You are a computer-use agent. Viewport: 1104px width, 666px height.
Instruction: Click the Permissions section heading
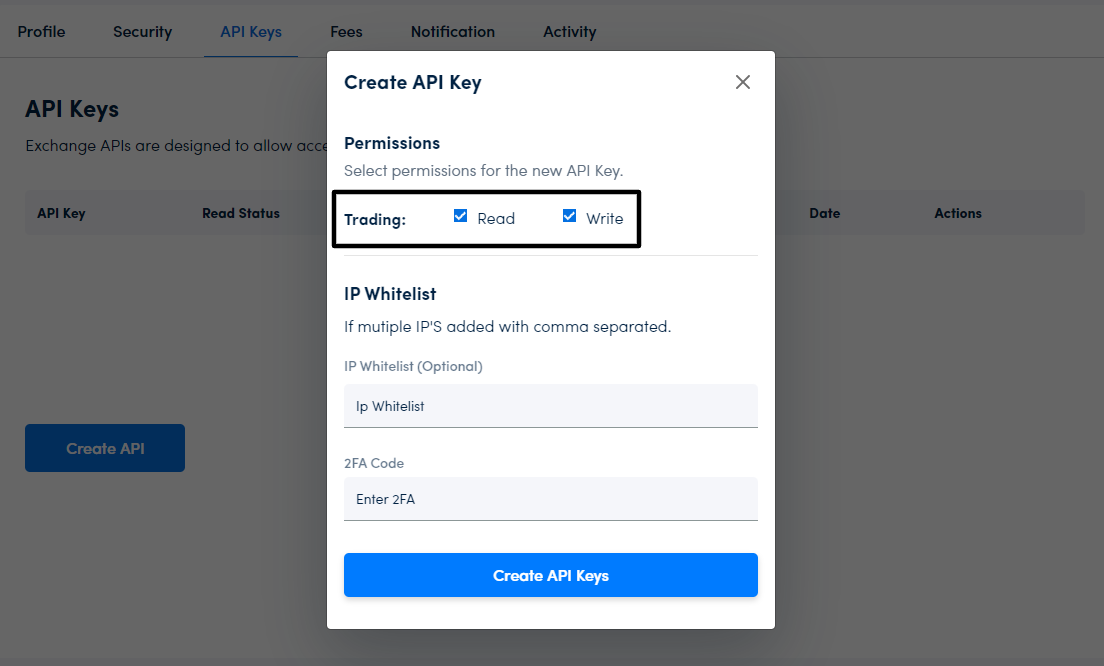click(392, 143)
